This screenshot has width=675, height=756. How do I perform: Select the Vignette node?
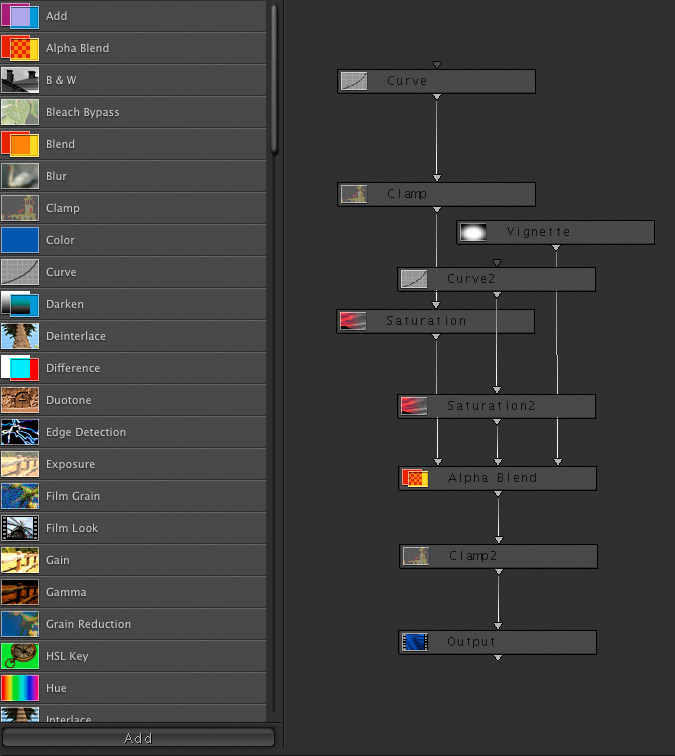(x=555, y=232)
